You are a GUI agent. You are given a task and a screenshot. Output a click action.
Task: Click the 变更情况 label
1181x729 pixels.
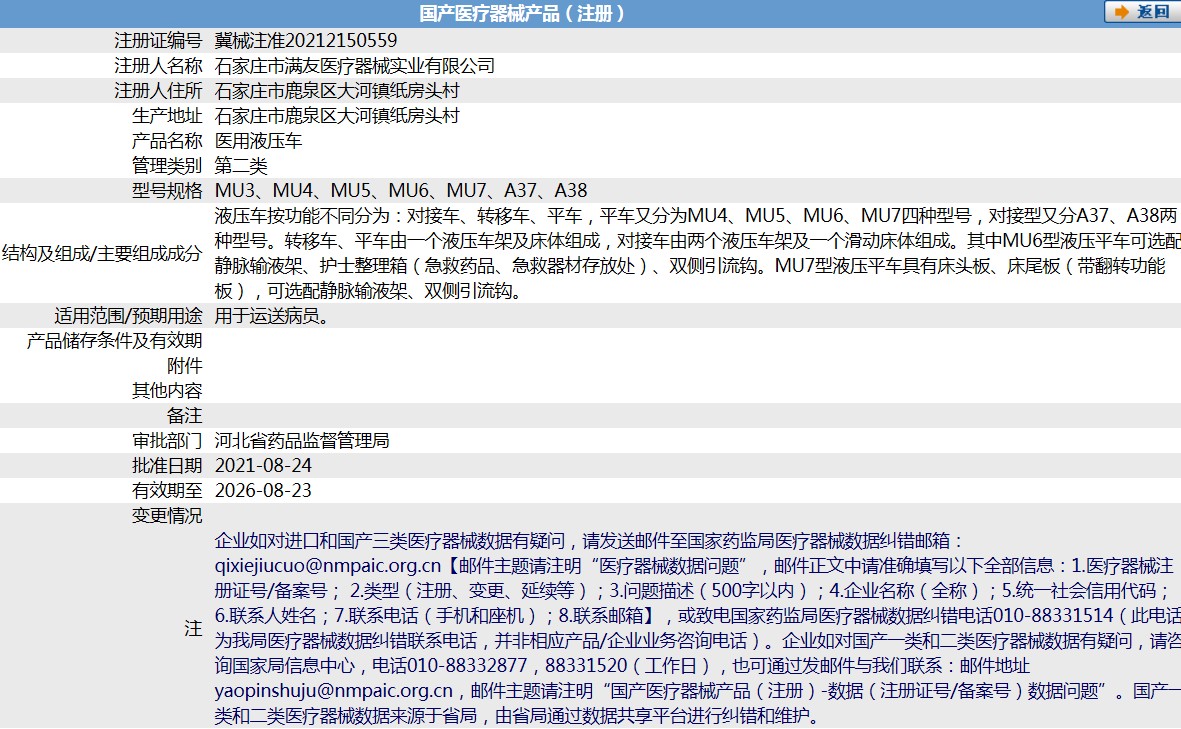click(x=167, y=516)
